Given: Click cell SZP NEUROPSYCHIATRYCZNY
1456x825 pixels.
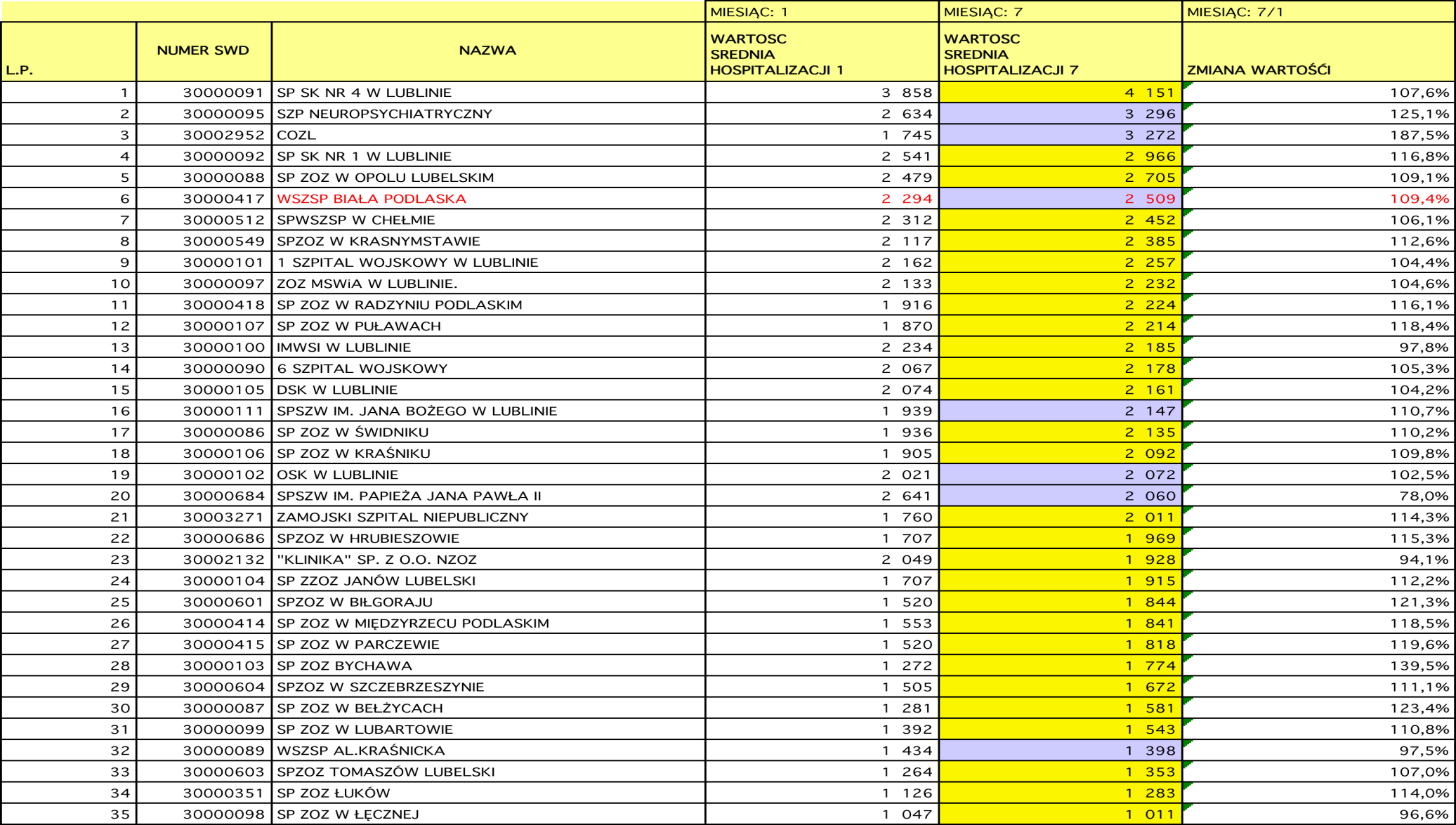Looking at the screenshot, I should click(x=488, y=114).
